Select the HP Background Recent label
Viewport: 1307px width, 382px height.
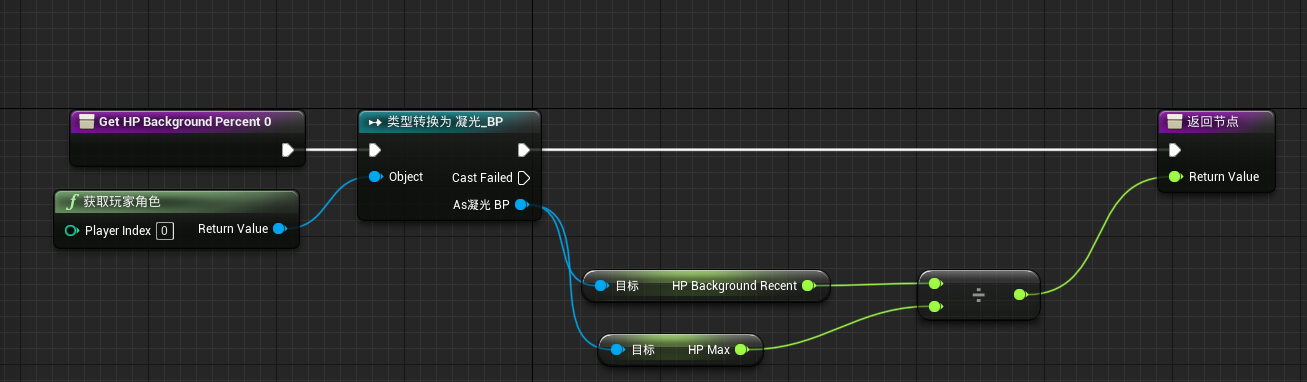click(734, 286)
